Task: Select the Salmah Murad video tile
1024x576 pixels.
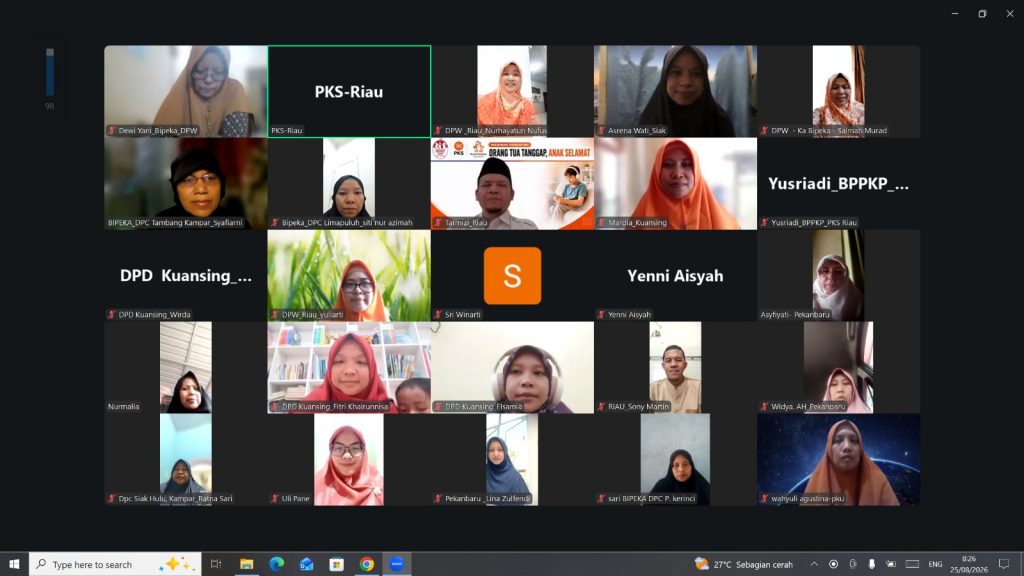Action: point(839,91)
